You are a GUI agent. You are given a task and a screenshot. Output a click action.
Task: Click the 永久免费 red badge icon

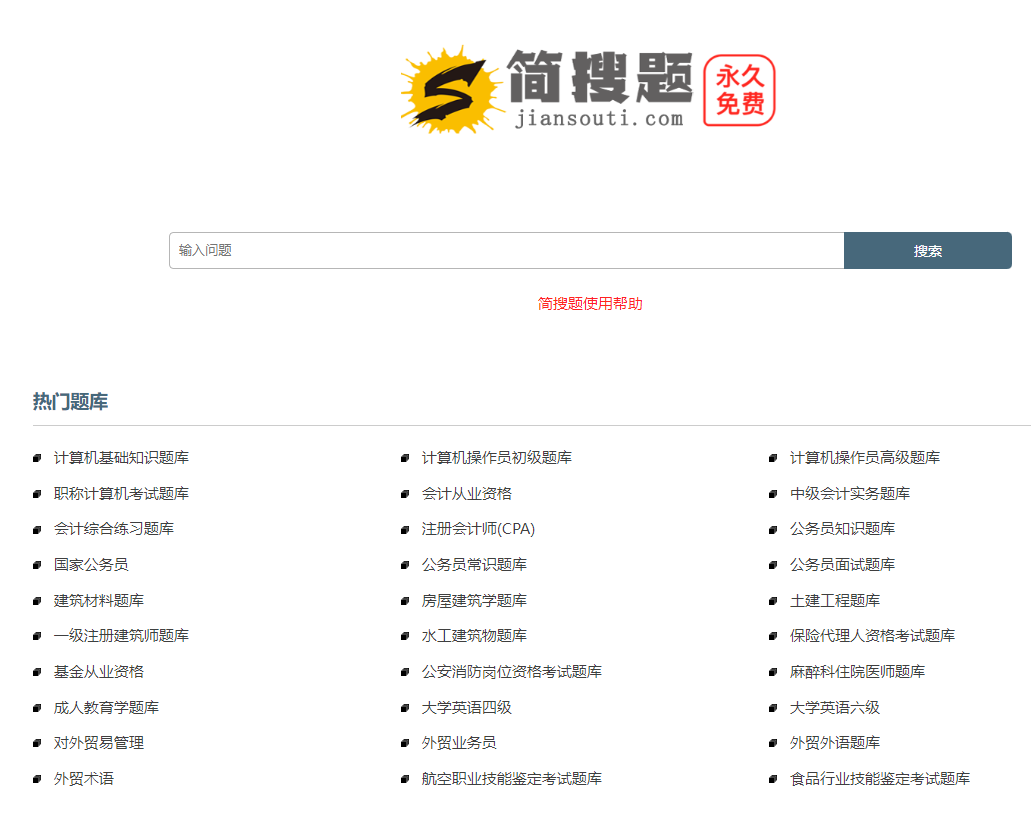pos(739,91)
